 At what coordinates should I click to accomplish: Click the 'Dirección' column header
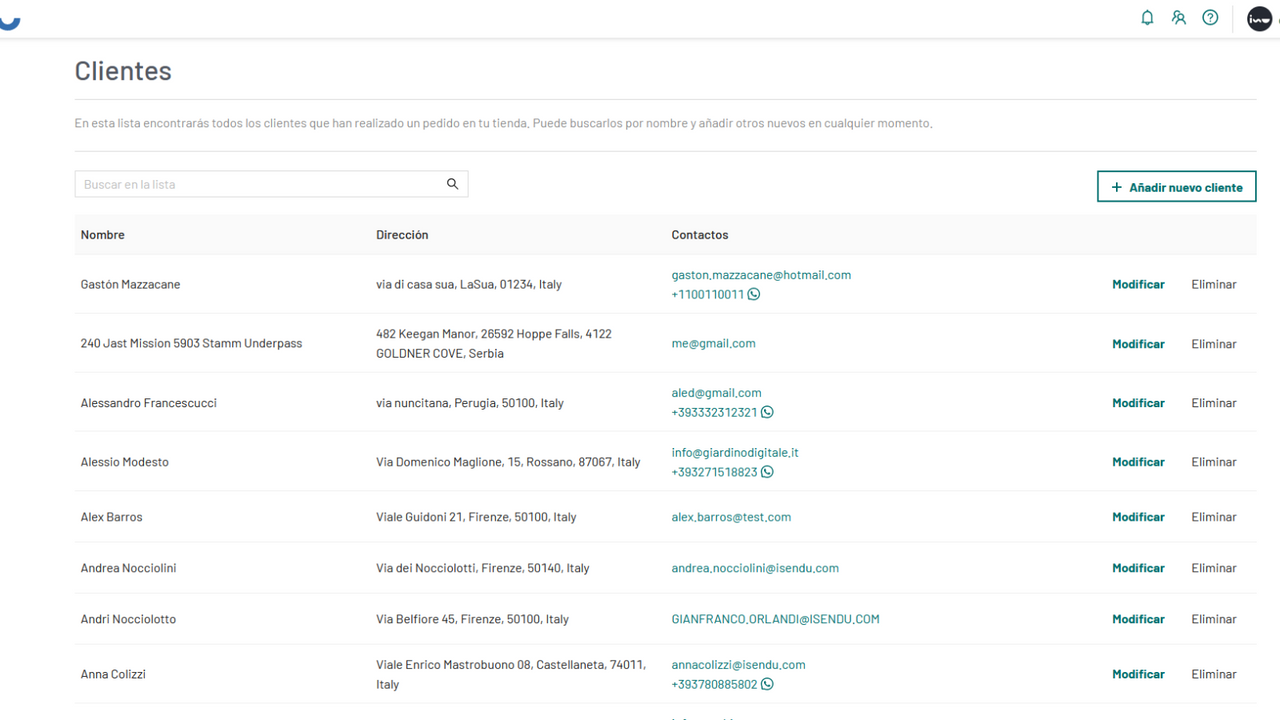[x=402, y=235]
